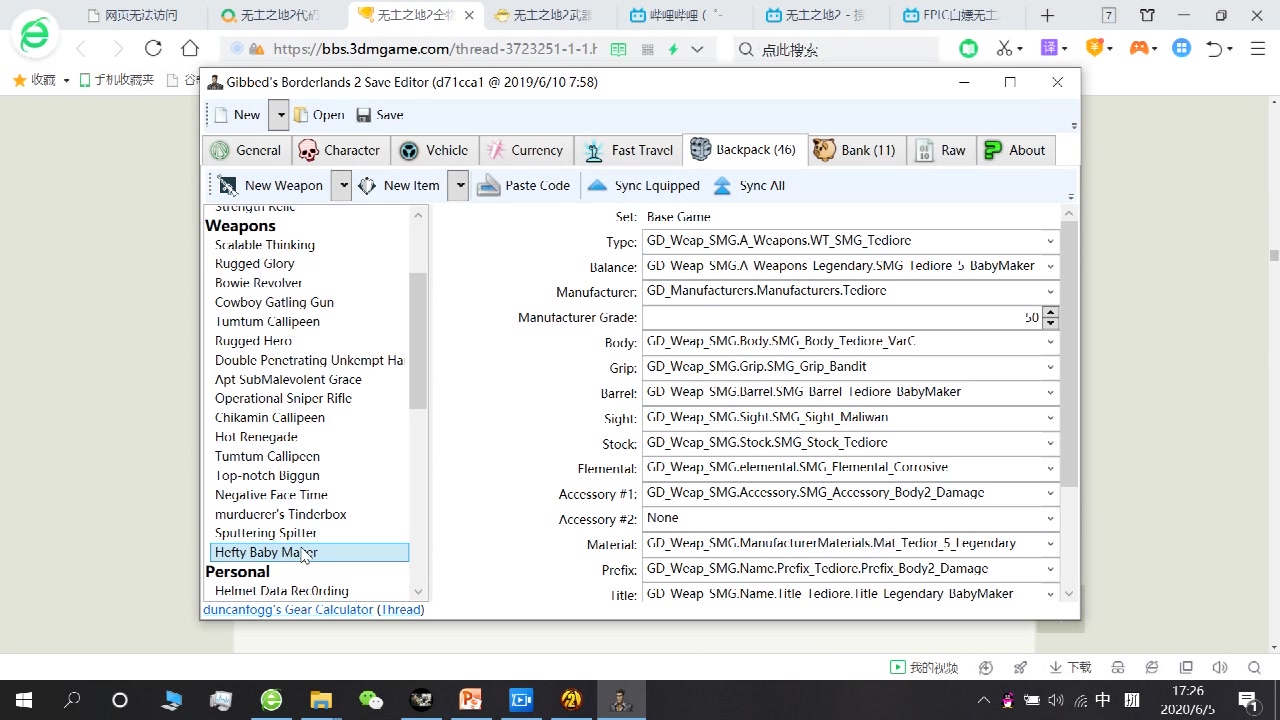
Task: Click the weapon properties panel scrollbar
Action: click(1068, 355)
